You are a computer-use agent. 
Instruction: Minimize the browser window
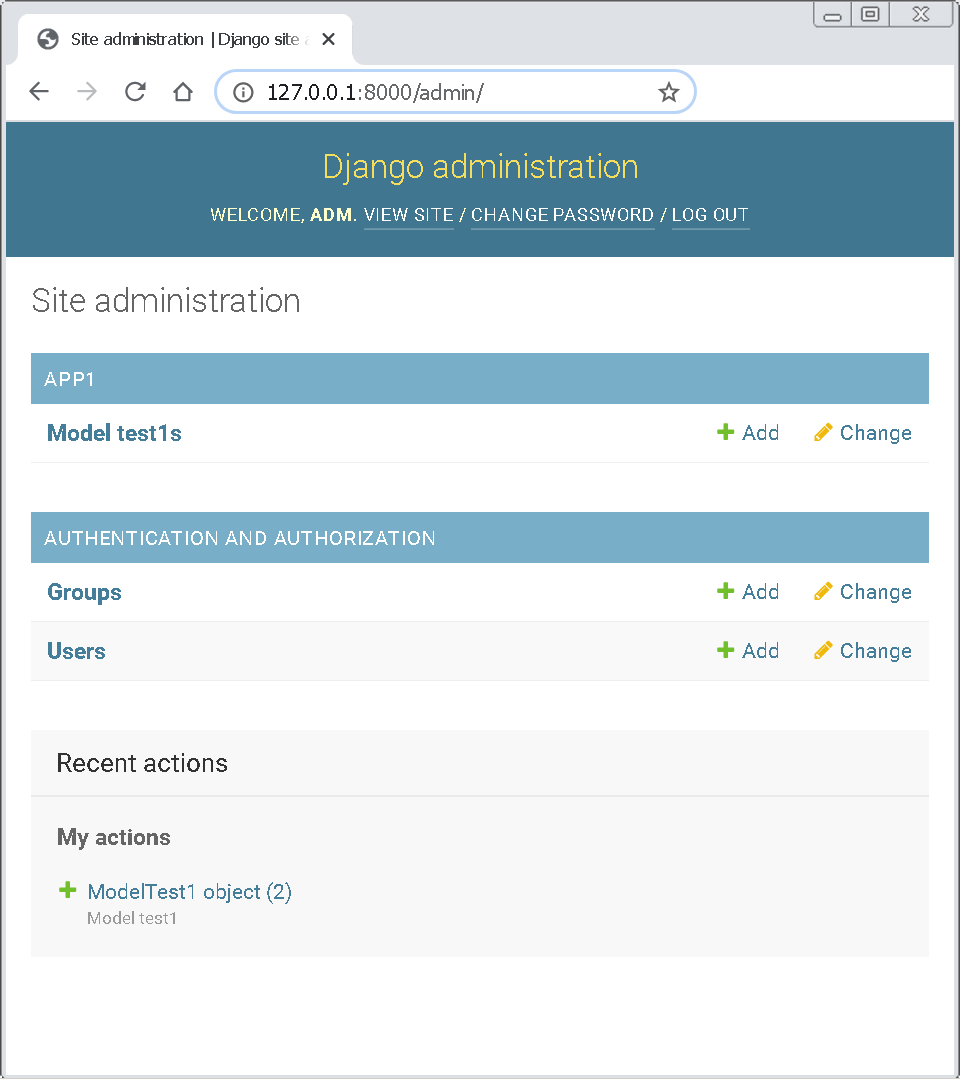pyautogui.click(x=833, y=15)
